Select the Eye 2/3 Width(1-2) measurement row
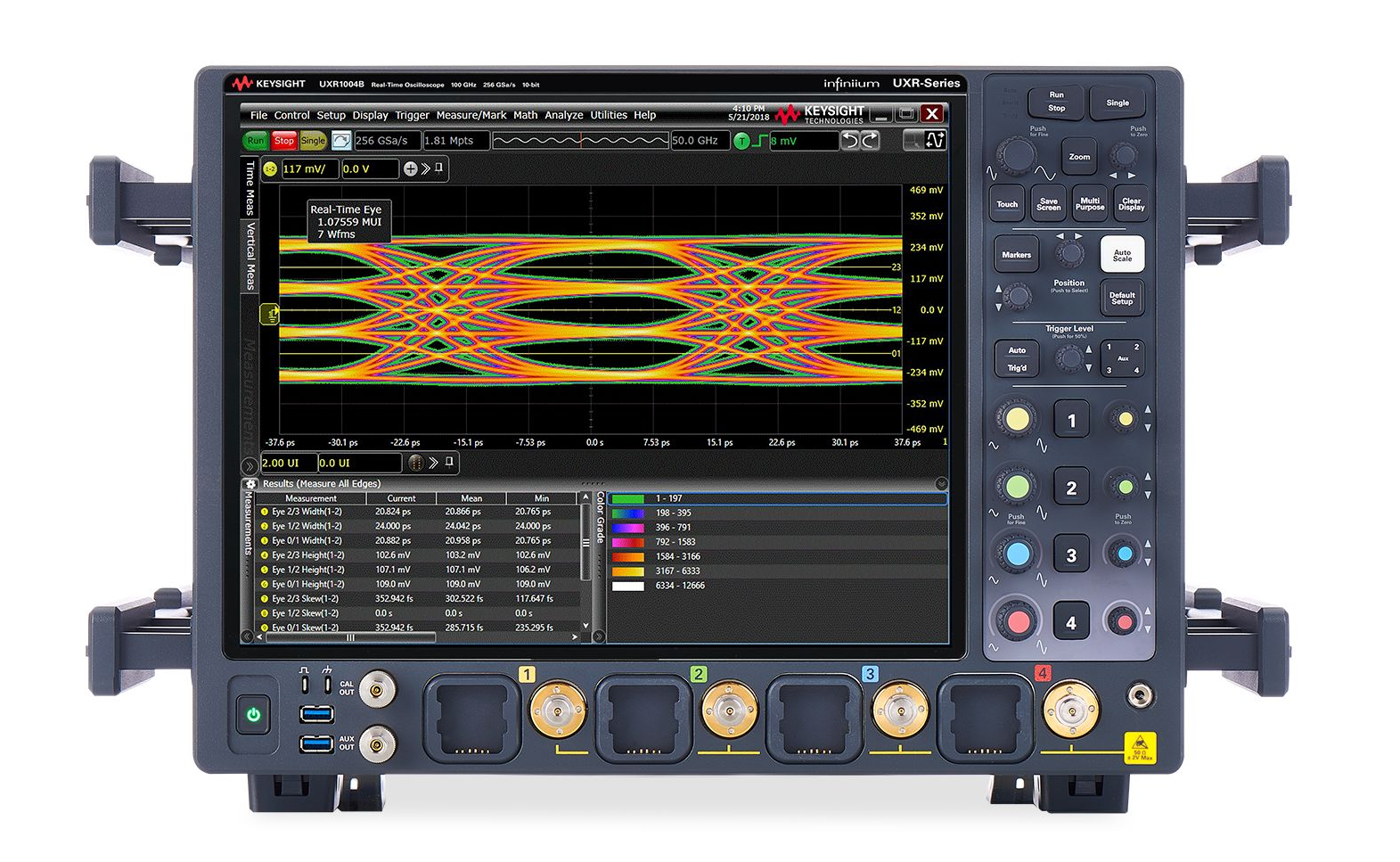This screenshot has width=1400, height=862. pyautogui.click(x=417, y=512)
